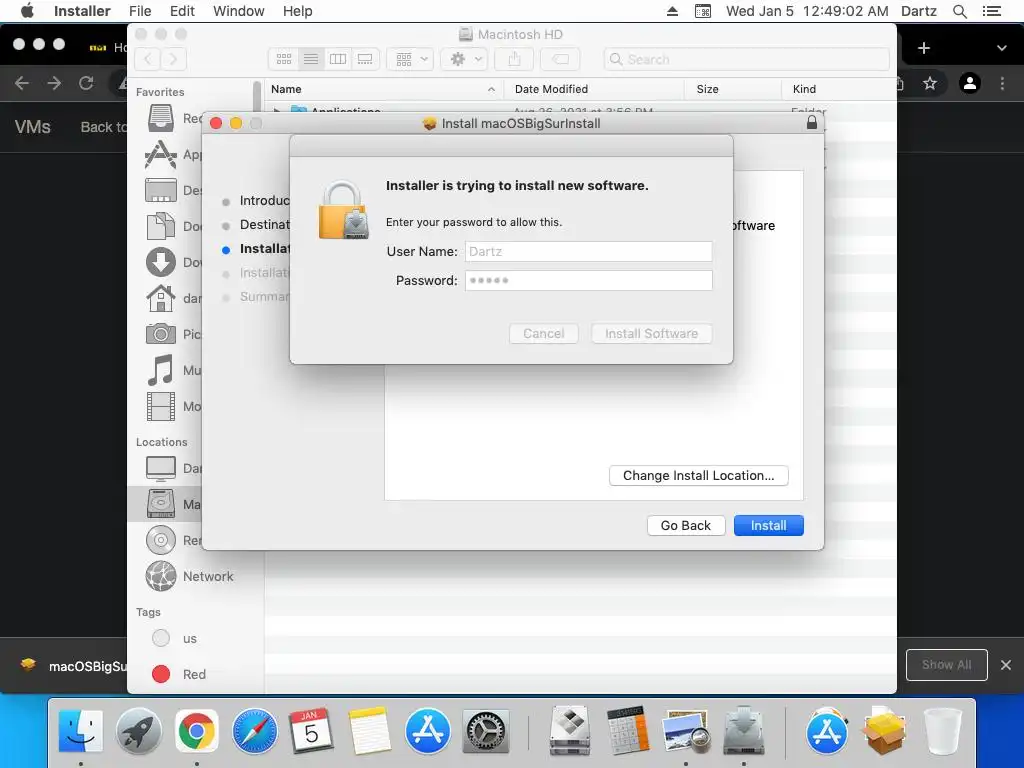Sort Finder list by Name column
Image resolution: width=1024 pixels, height=768 pixels.
(383, 89)
